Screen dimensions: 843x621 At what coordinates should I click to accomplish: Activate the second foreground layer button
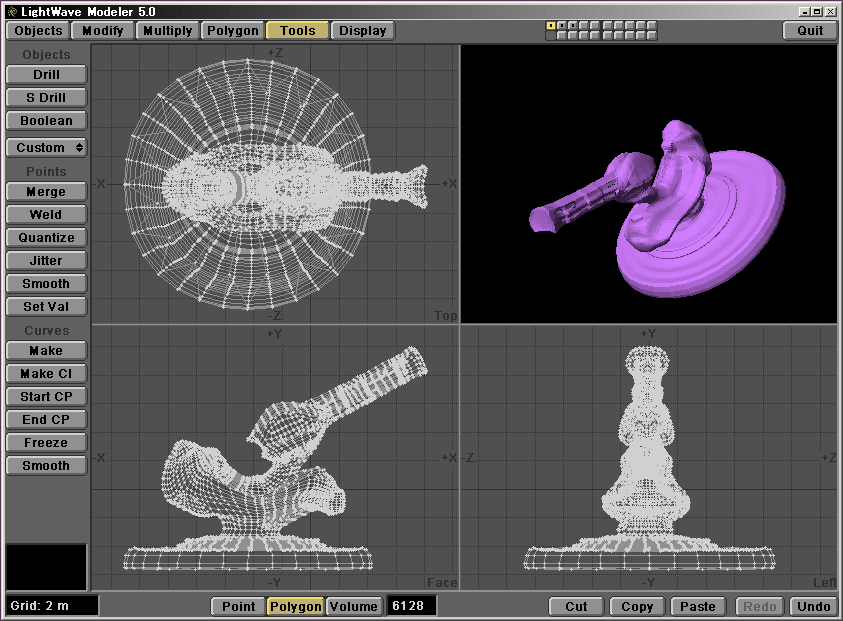[561, 25]
